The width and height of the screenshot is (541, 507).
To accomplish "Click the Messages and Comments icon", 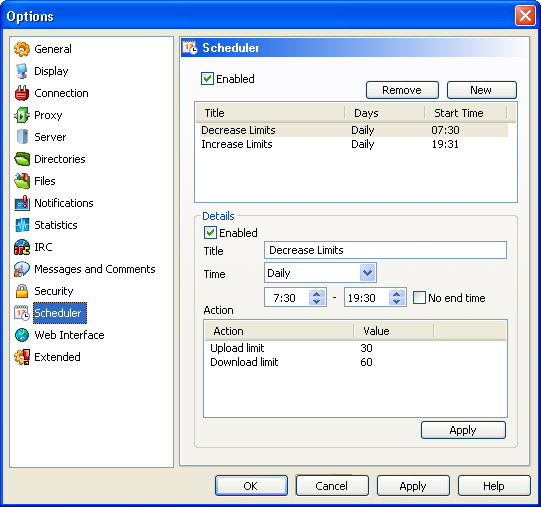I will click(x=22, y=269).
